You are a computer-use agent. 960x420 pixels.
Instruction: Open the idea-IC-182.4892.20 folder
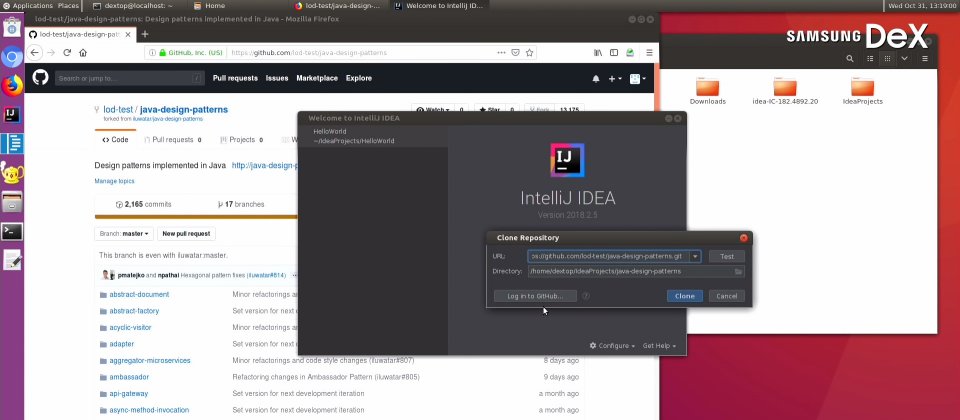[x=786, y=92]
